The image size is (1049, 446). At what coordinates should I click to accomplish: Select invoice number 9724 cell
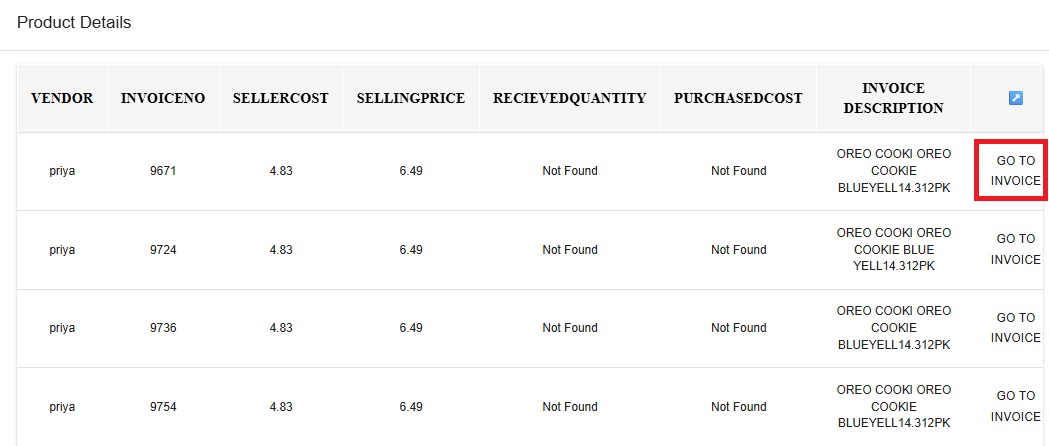[x=163, y=250]
